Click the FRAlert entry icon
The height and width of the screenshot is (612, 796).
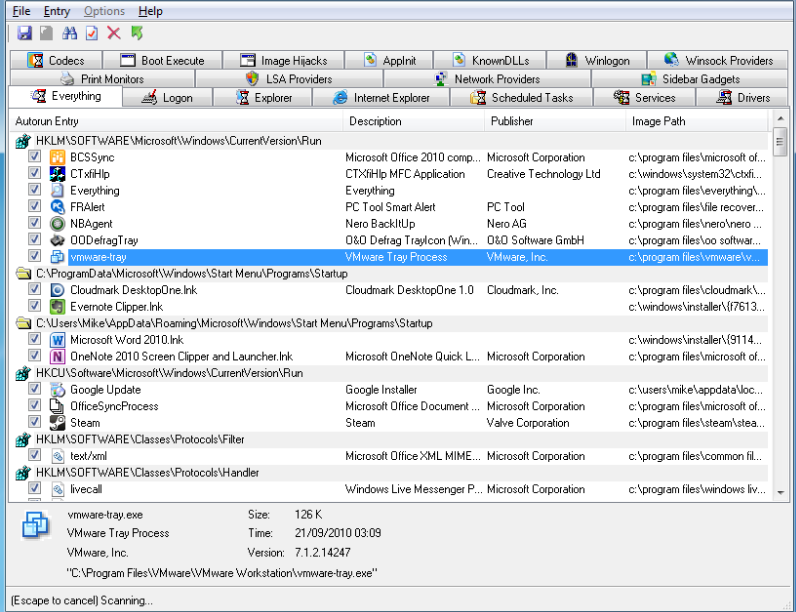[x=57, y=207]
